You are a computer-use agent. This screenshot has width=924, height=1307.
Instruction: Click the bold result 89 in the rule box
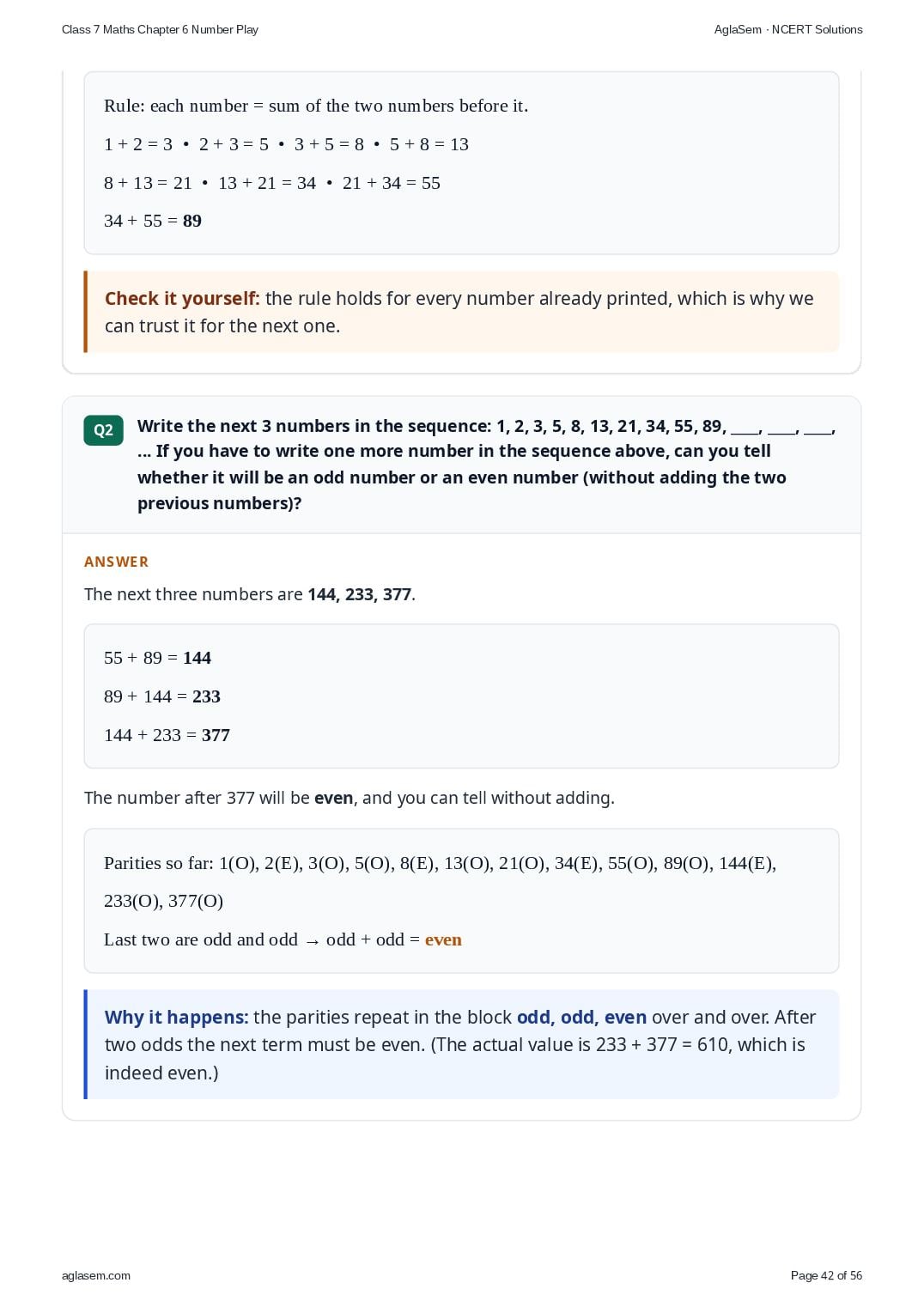[x=192, y=221]
